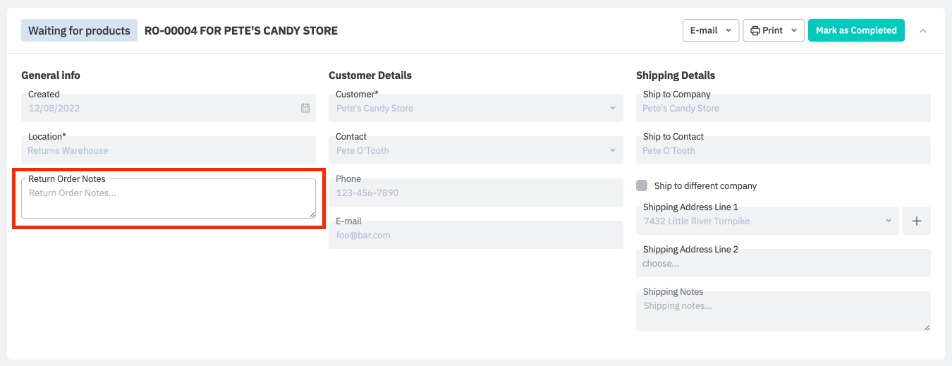This screenshot has width=952, height=366.
Task: Open the Shipping Address Line 1 dropdown chevron
Action: click(888, 221)
